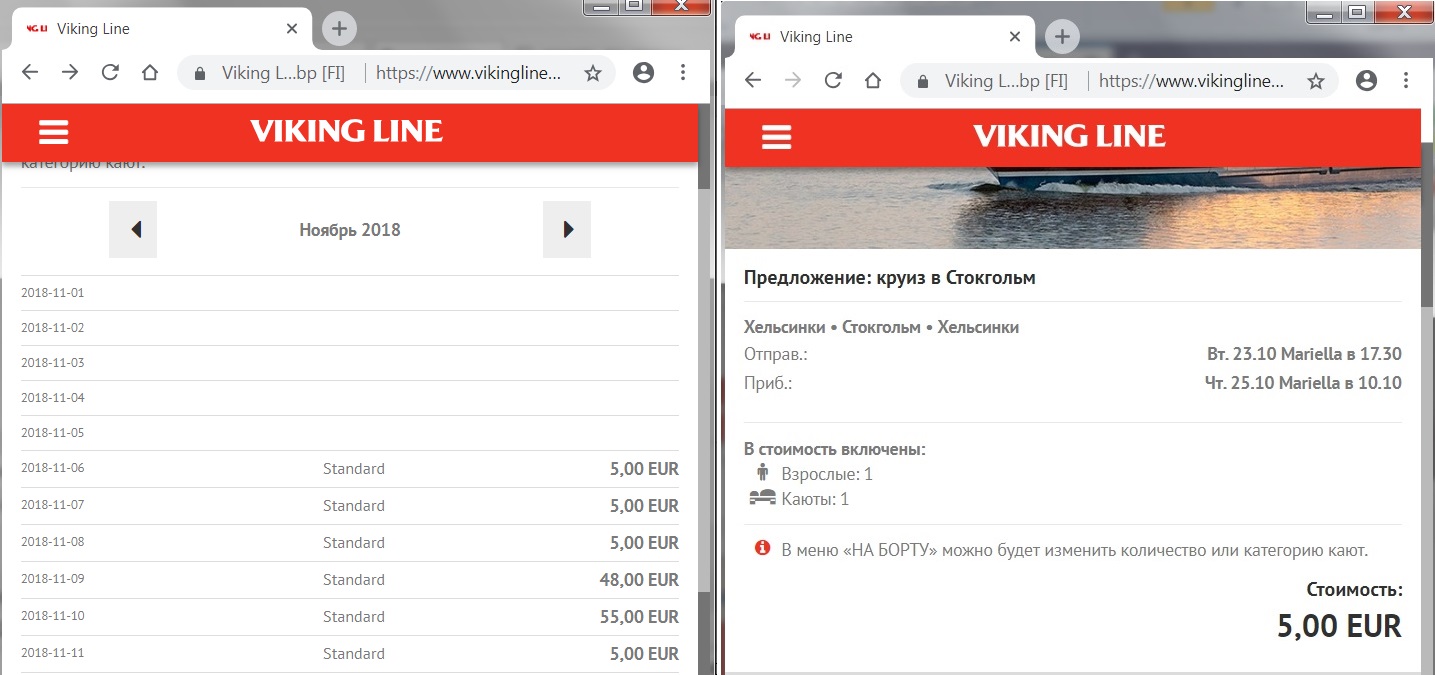Viewport: 1435px width, 675px height.
Task: Click Viking Line logo in right window
Action: pos(1069,136)
